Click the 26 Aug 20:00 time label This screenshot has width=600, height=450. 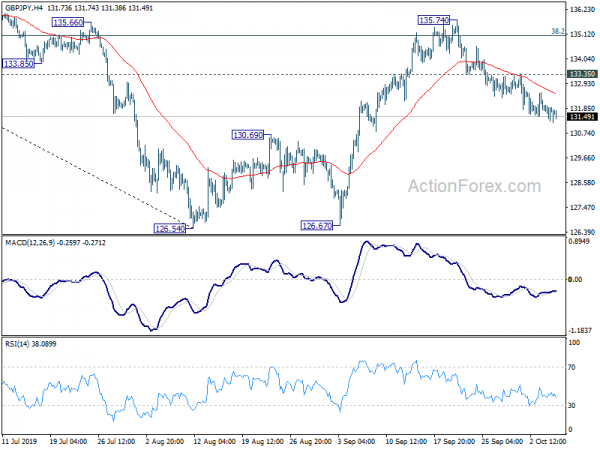pos(310,441)
